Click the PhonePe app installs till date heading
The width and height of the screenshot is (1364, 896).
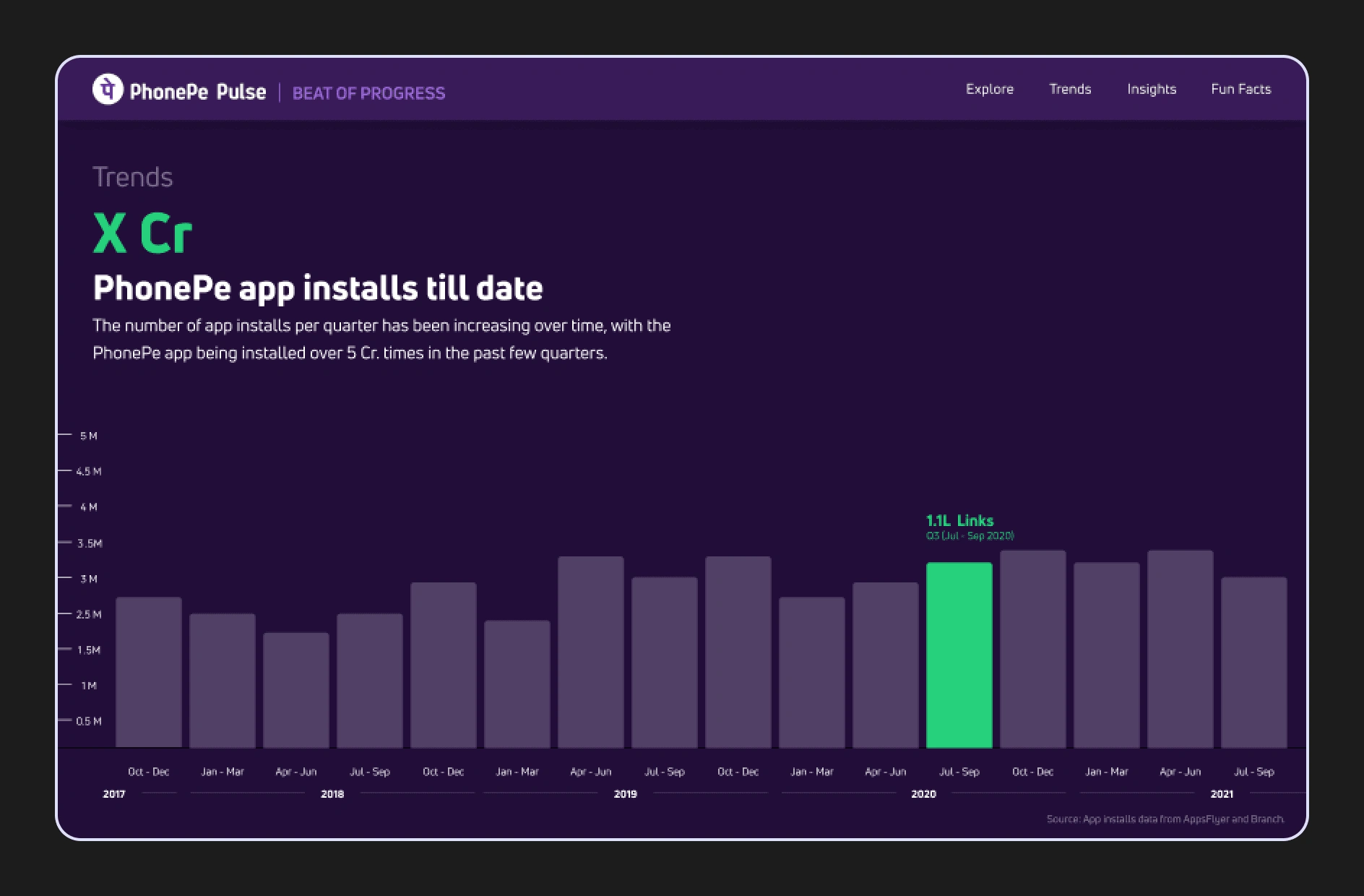point(318,288)
